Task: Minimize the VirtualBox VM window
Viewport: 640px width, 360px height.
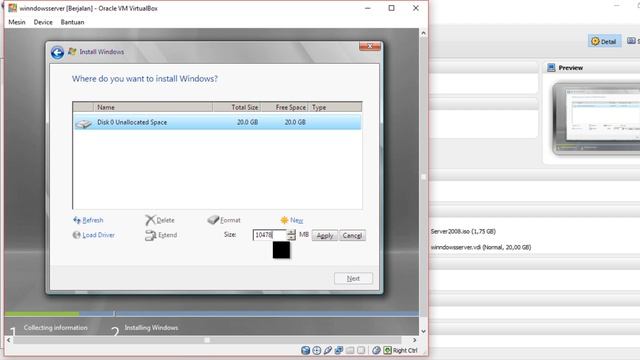Action: [367, 8]
